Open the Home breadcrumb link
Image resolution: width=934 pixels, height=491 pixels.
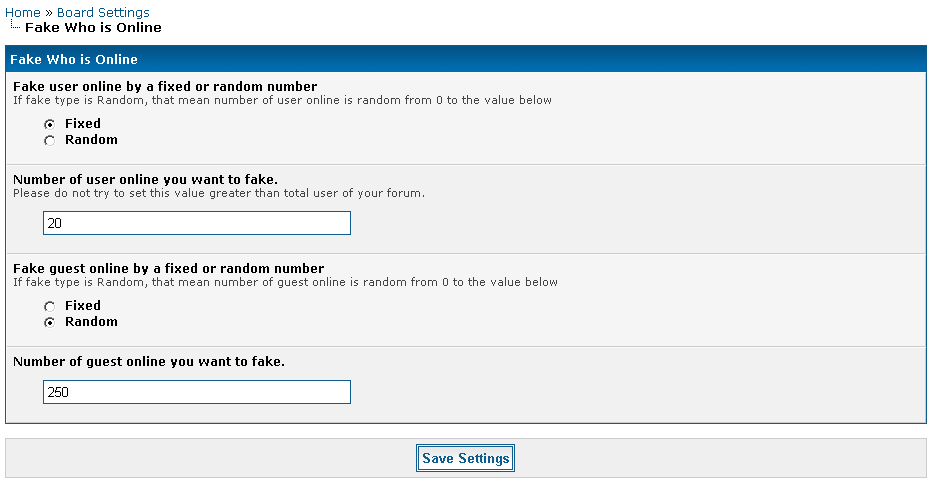pos(22,13)
